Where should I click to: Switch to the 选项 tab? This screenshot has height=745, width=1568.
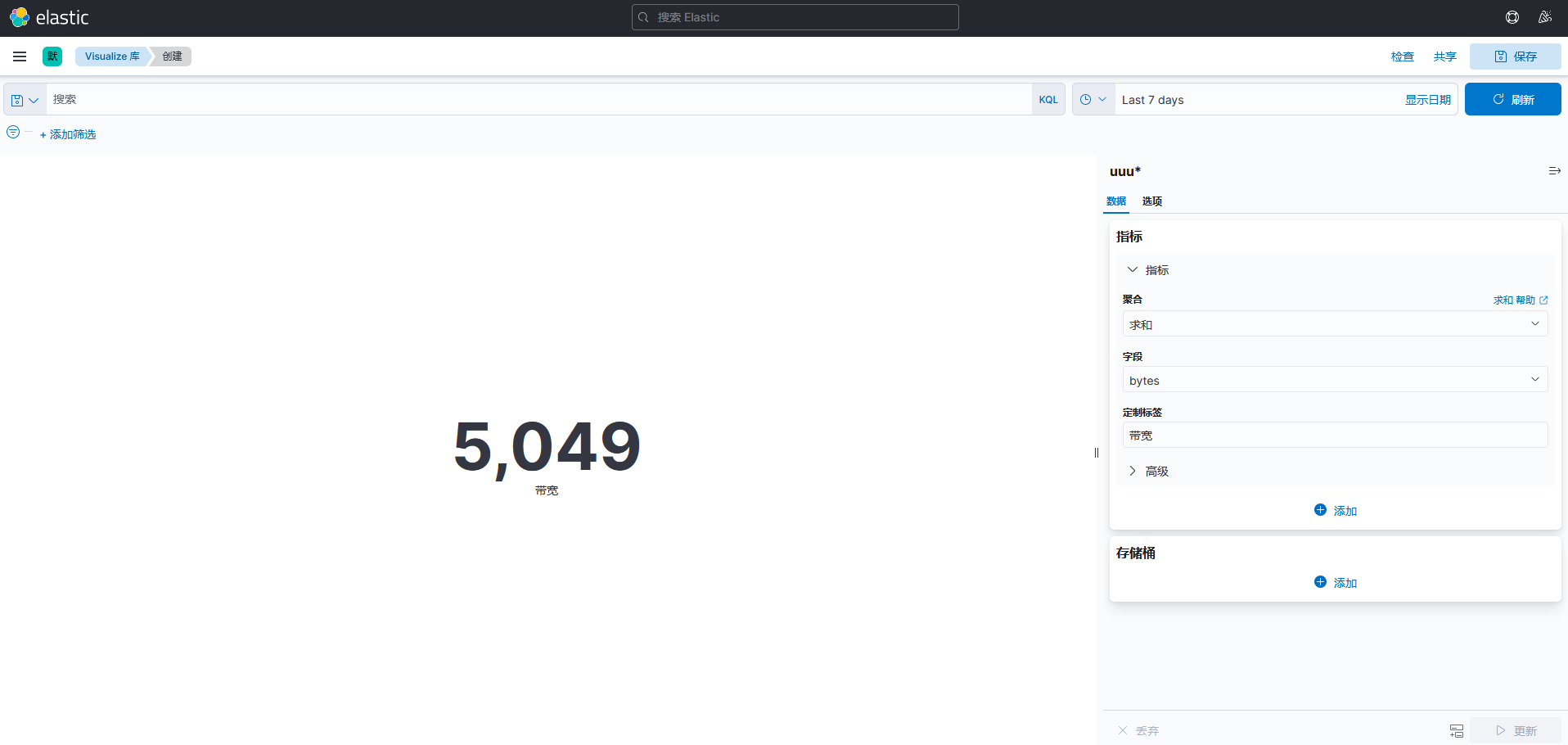1151,201
